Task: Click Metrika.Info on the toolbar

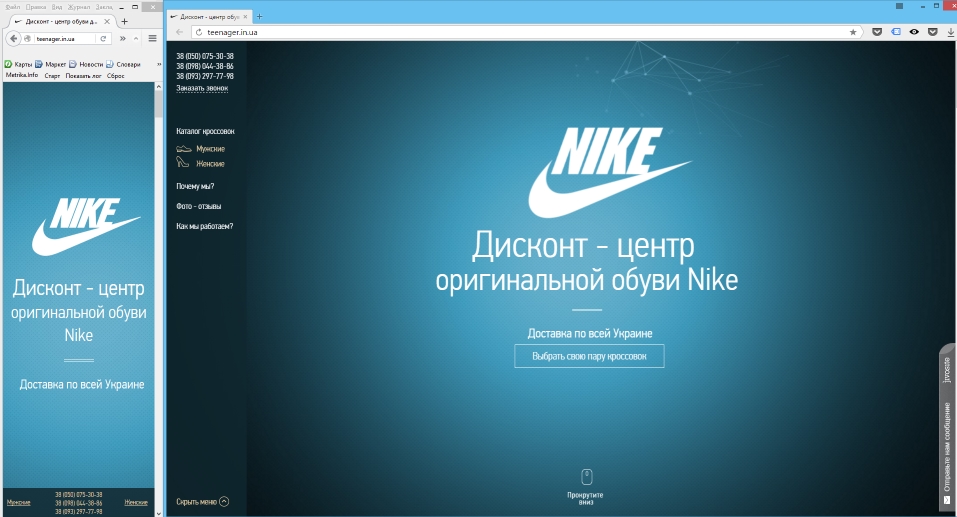Action: click(x=22, y=75)
